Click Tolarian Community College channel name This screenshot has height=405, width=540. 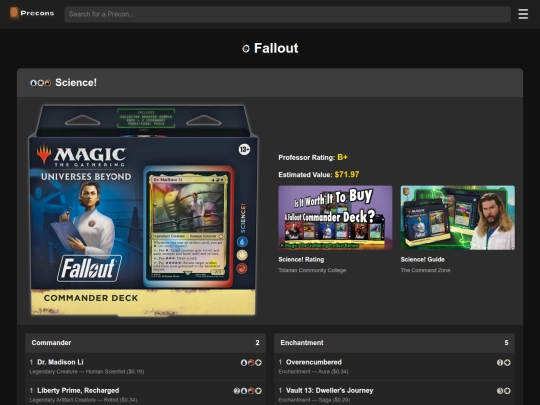click(x=312, y=270)
